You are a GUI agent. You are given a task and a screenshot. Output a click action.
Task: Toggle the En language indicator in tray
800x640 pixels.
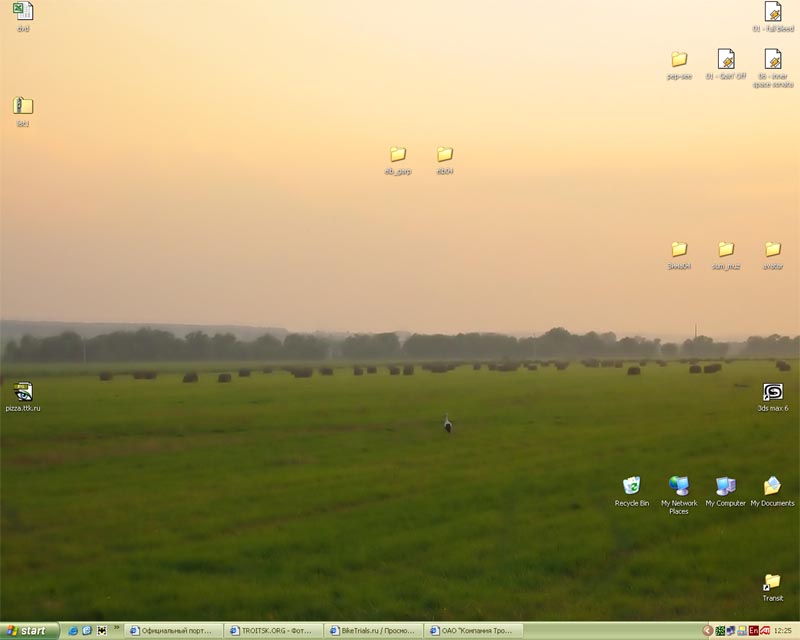[x=754, y=631]
